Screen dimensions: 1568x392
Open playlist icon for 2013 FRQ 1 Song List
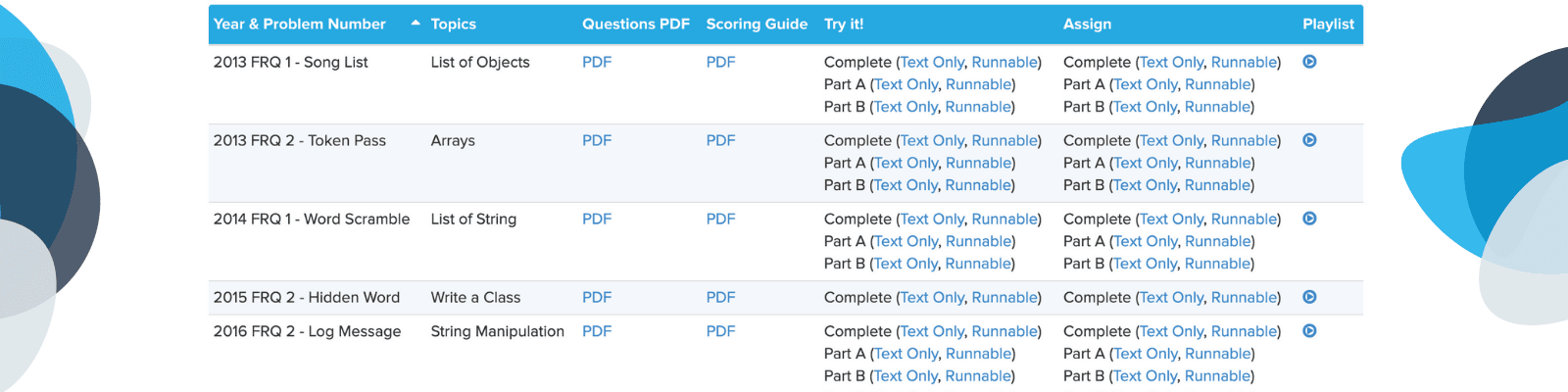click(x=1309, y=62)
